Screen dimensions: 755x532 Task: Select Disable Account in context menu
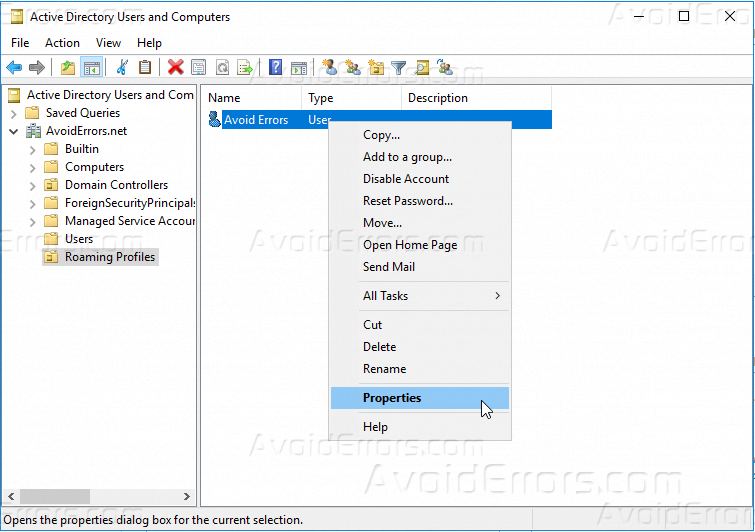pyautogui.click(x=405, y=179)
